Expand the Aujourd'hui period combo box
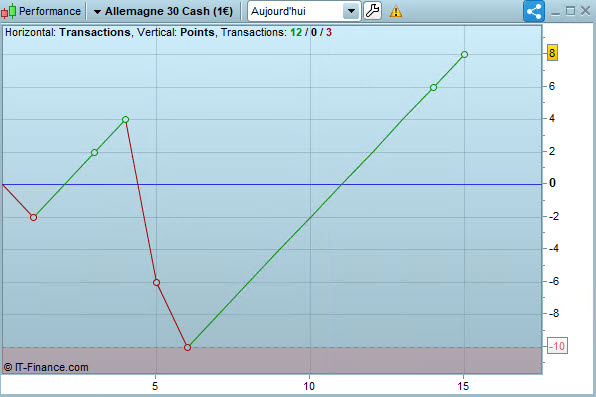596x397 pixels. [304, 11]
